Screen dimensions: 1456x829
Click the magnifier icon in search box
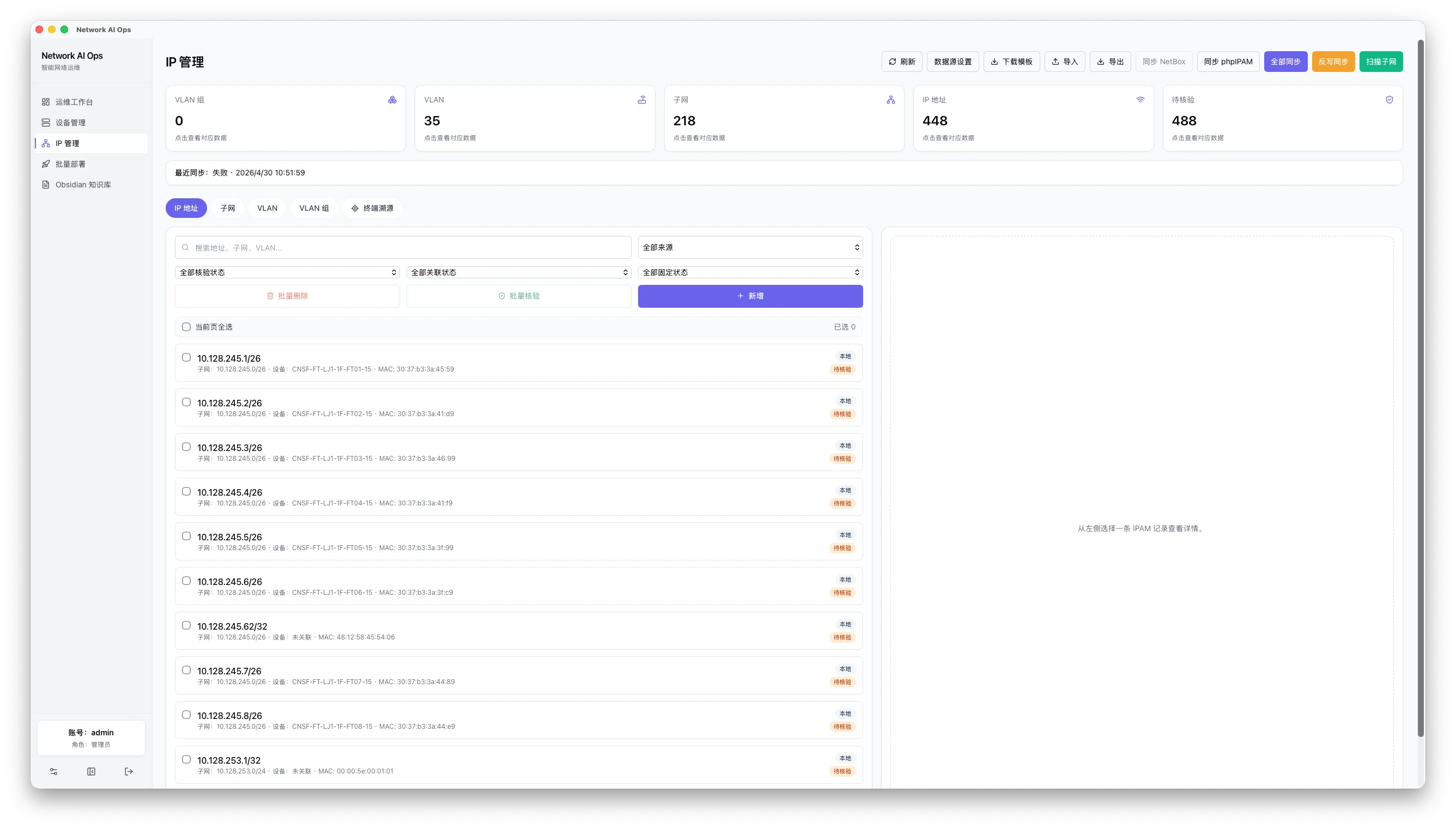coord(185,248)
